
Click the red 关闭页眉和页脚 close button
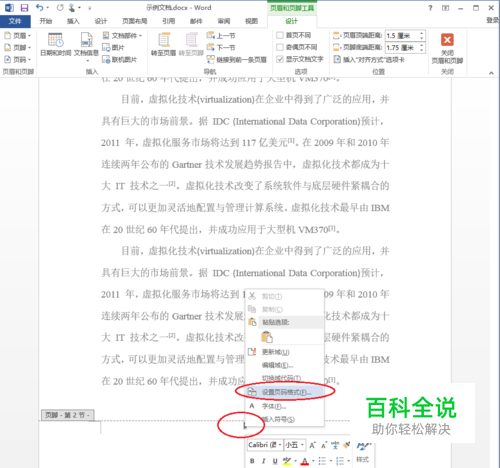447,48
